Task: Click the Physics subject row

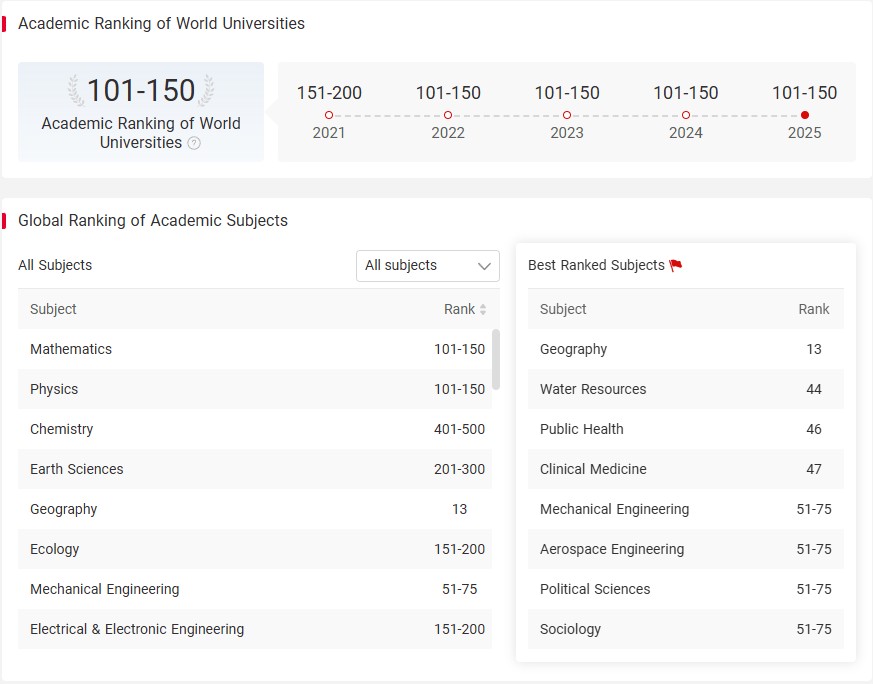Action: [255, 389]
